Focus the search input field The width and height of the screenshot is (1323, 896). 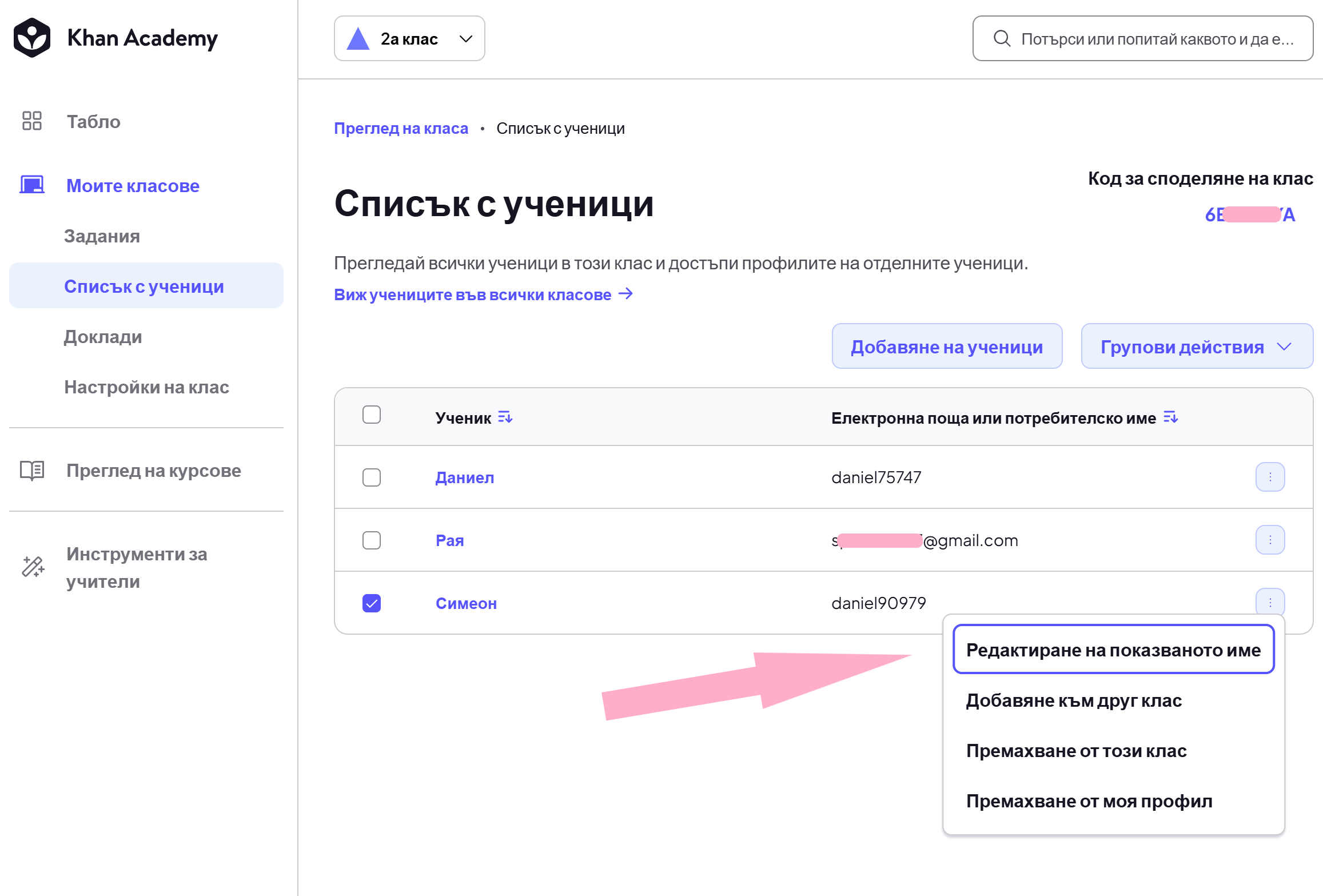coord(1143,38)
